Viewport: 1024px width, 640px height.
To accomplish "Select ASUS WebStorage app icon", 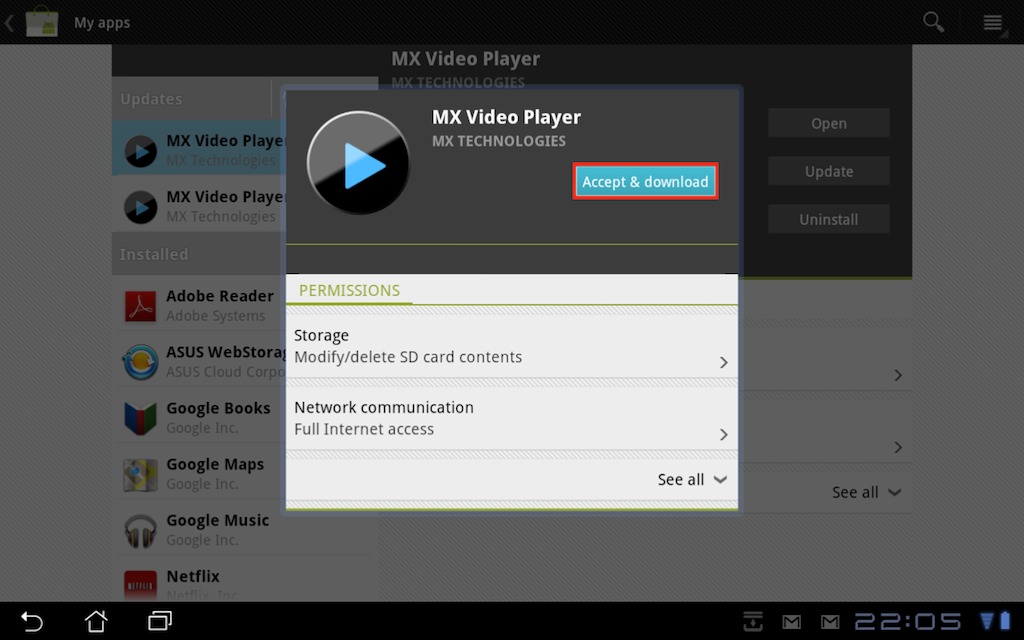I will [x=140, y=361].
